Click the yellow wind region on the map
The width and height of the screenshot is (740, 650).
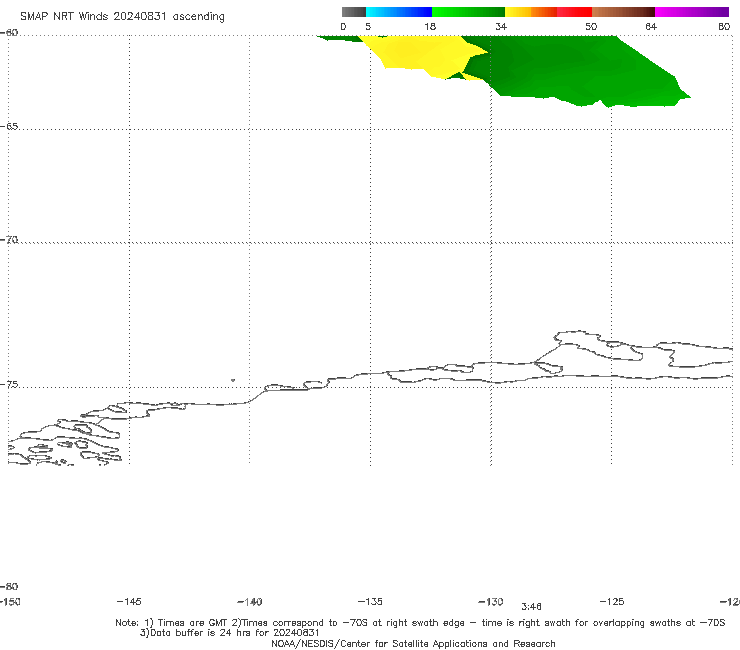coord(420,54)
